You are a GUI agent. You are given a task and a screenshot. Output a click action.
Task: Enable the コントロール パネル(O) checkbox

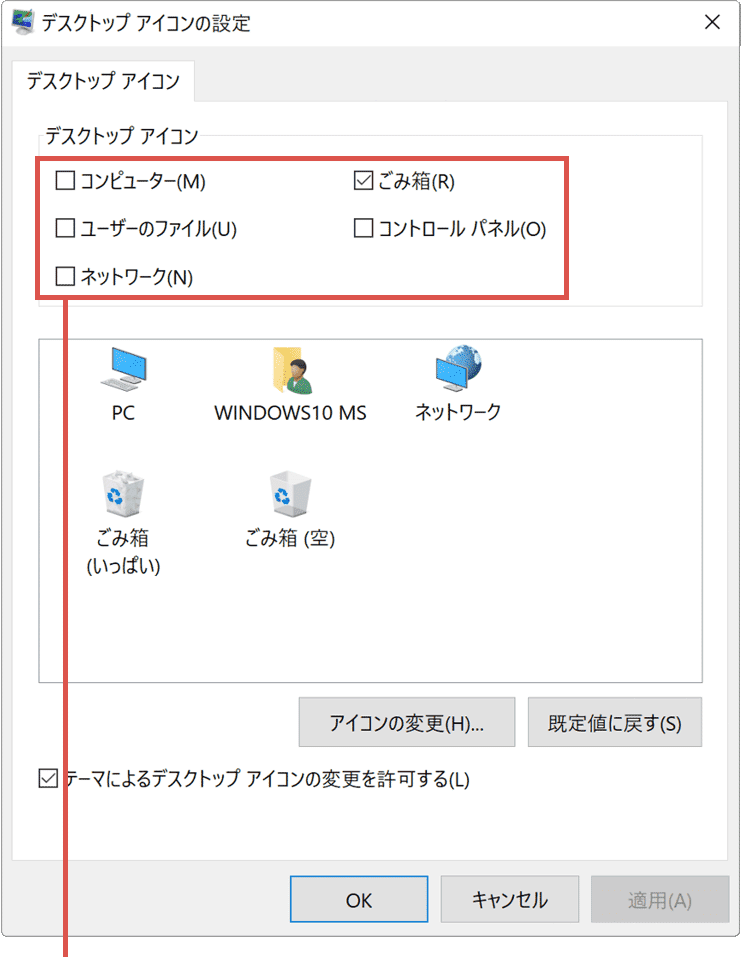click(x=363, y=228)
